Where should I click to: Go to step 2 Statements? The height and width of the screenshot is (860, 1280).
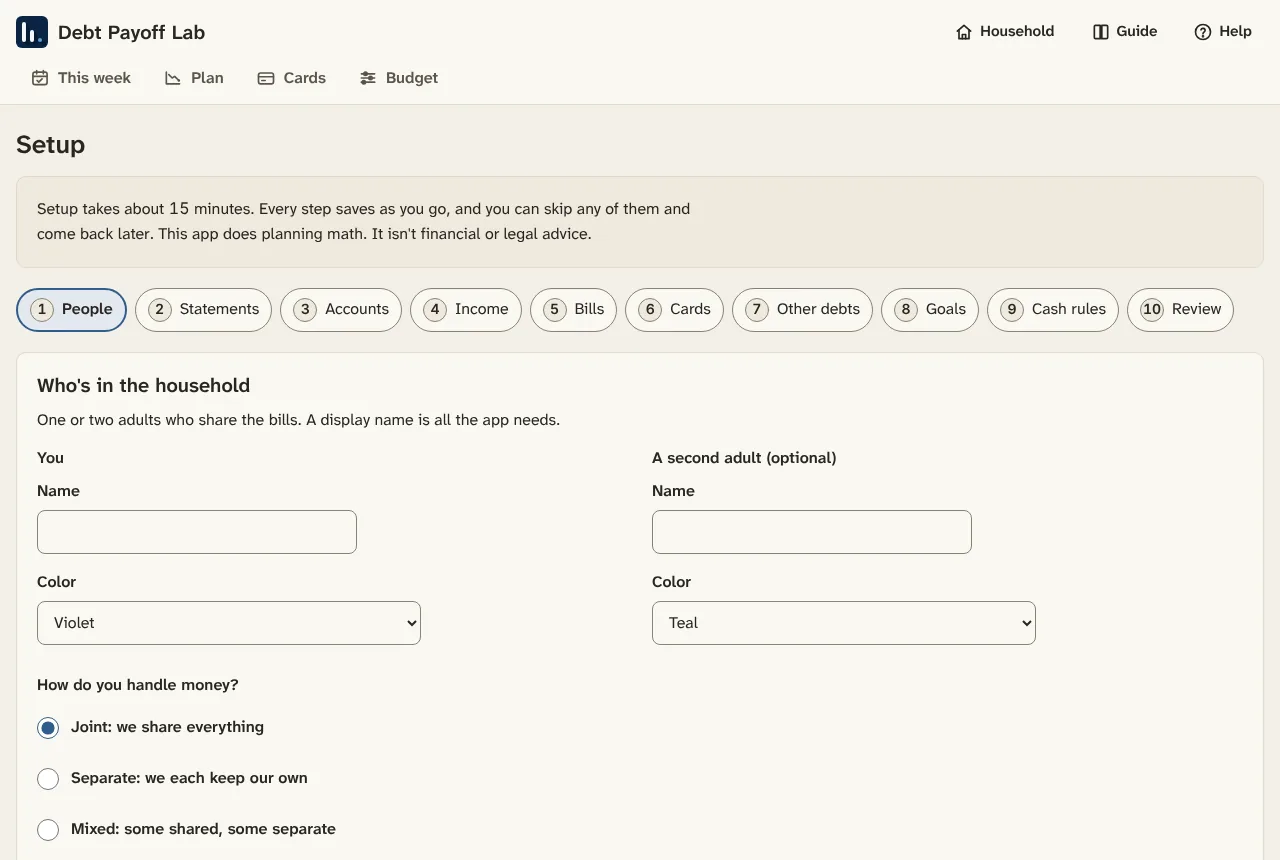[x=203, y=310]
